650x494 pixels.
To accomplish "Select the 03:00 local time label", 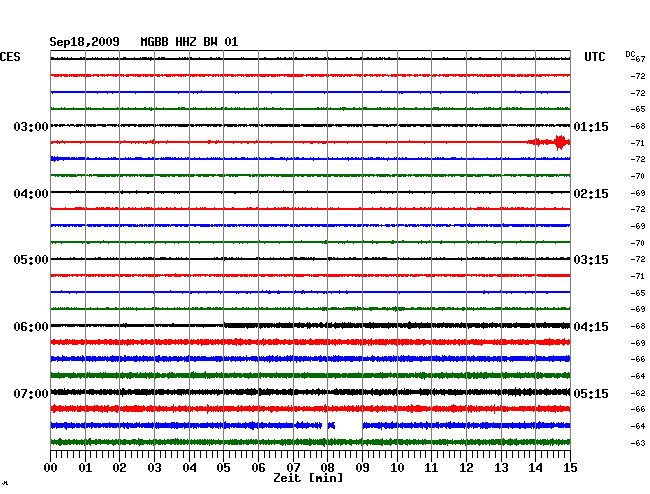I will (x=31, y=126).
